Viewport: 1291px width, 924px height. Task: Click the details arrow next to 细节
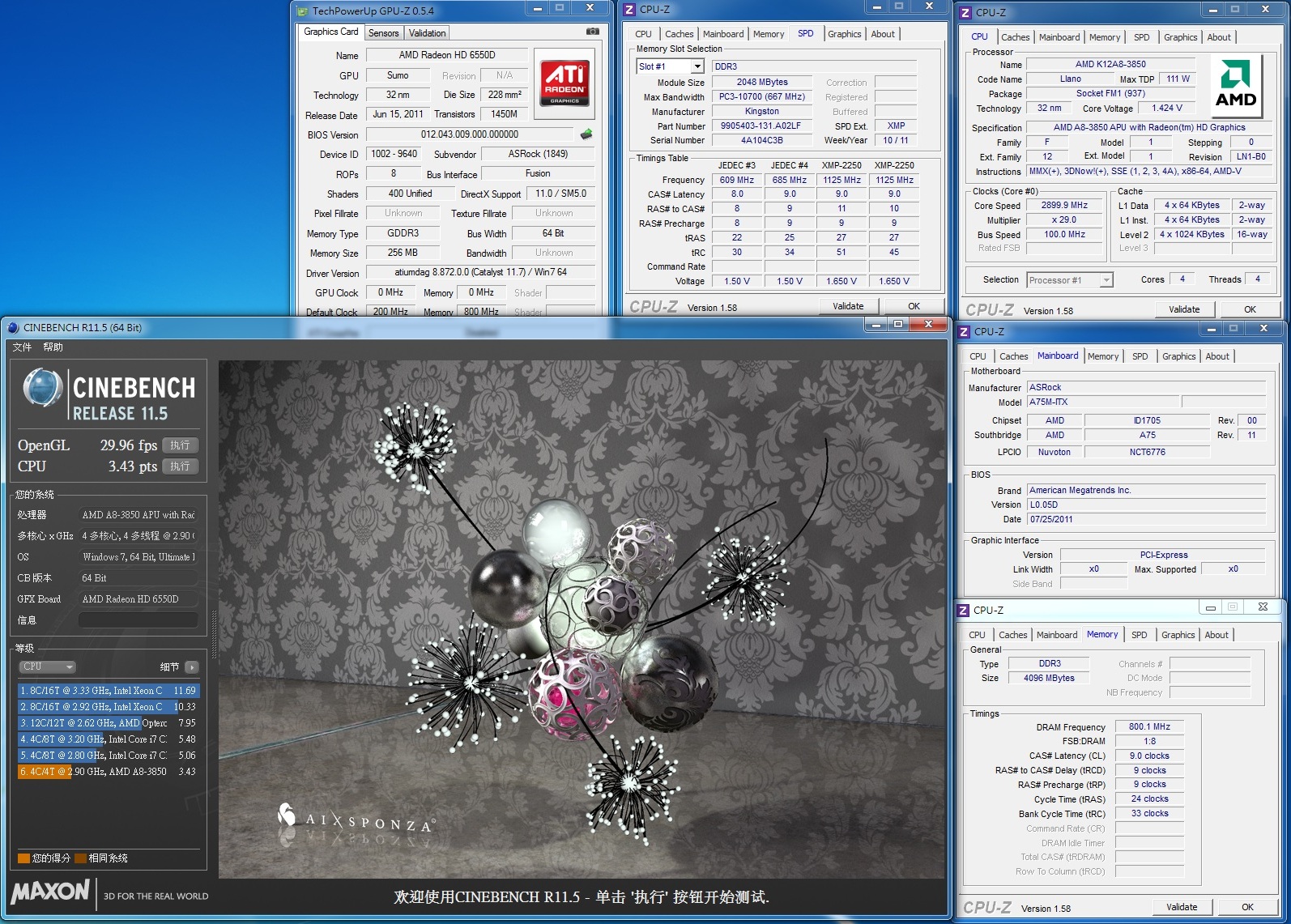192,667
